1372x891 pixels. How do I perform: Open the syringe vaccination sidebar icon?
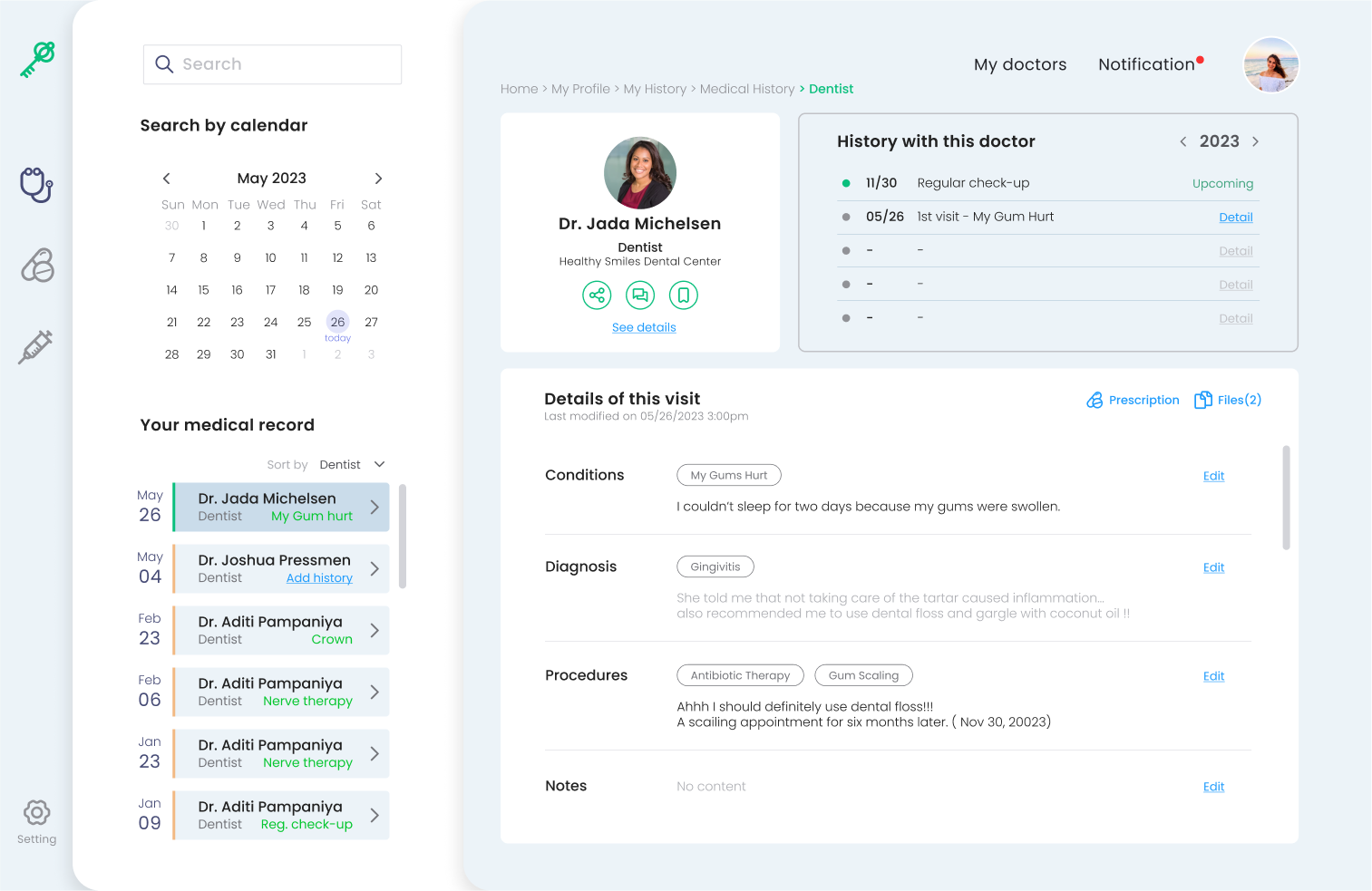[35, 347]
